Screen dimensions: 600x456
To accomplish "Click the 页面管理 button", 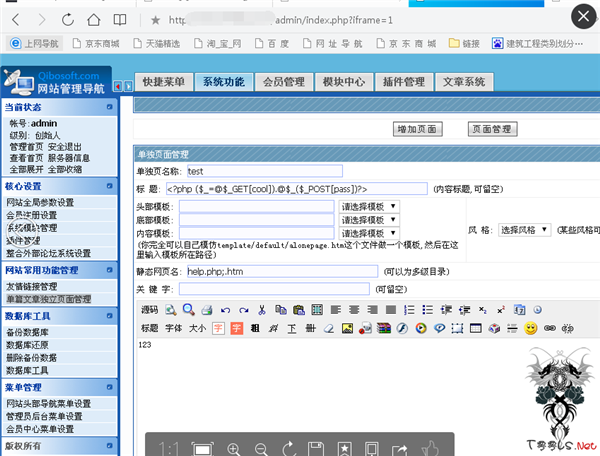I will [x=492, y=129].
